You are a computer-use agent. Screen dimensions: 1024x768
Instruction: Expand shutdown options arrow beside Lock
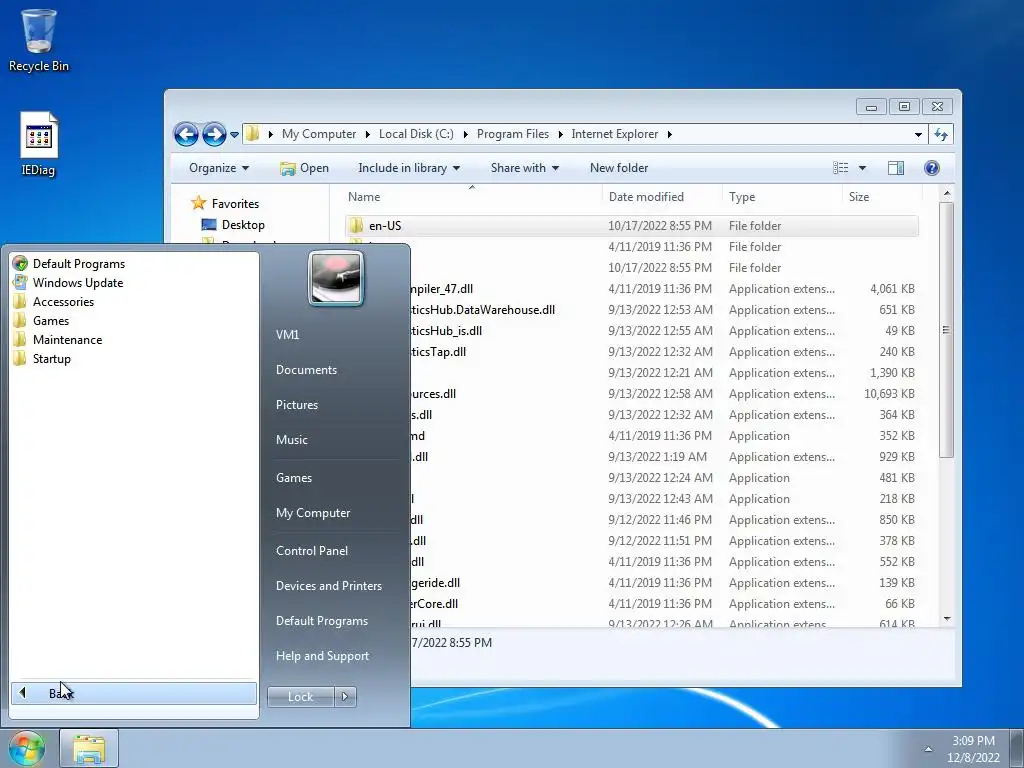[345, 697]
